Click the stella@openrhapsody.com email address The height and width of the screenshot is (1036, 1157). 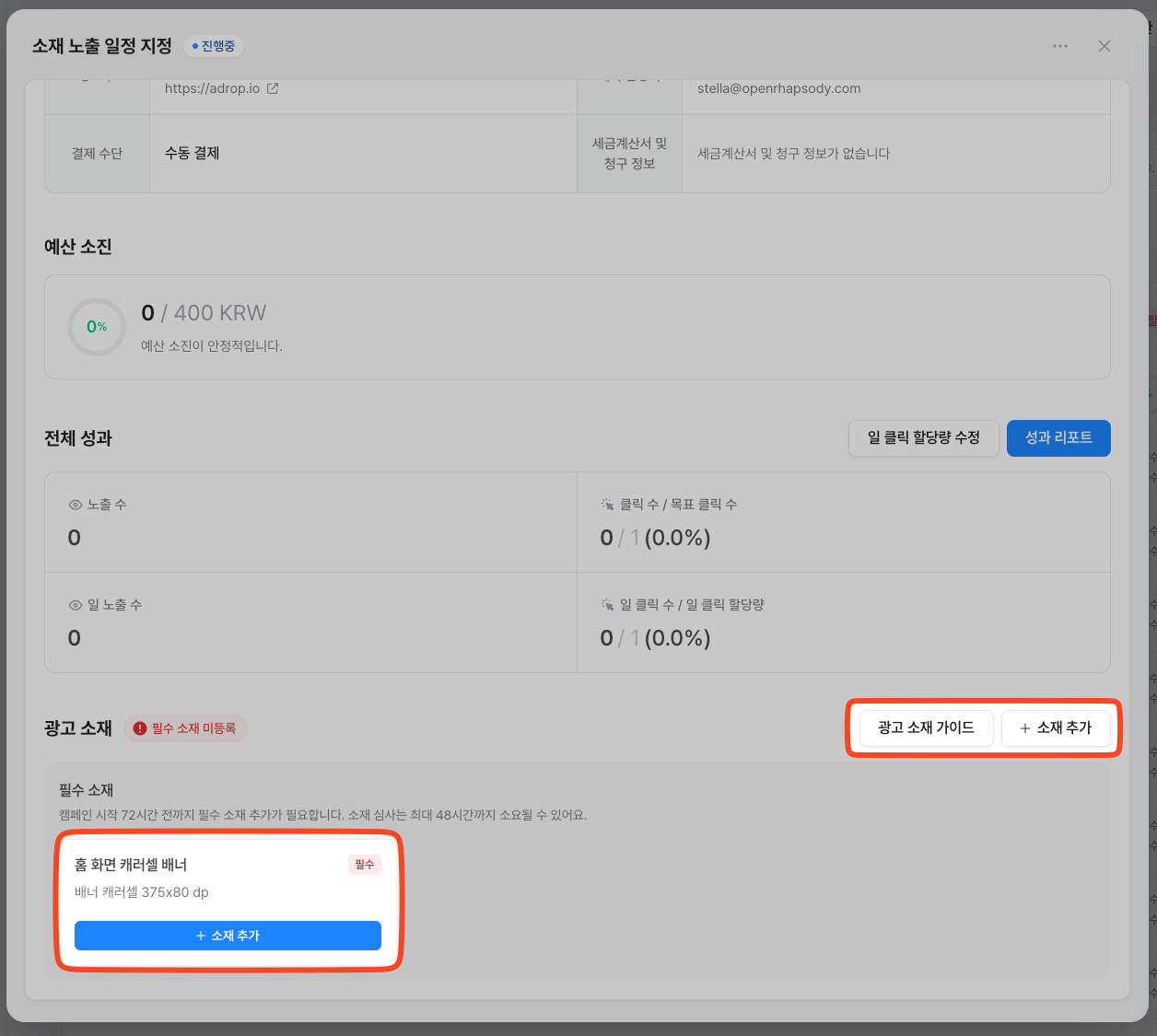coord(778,88)
